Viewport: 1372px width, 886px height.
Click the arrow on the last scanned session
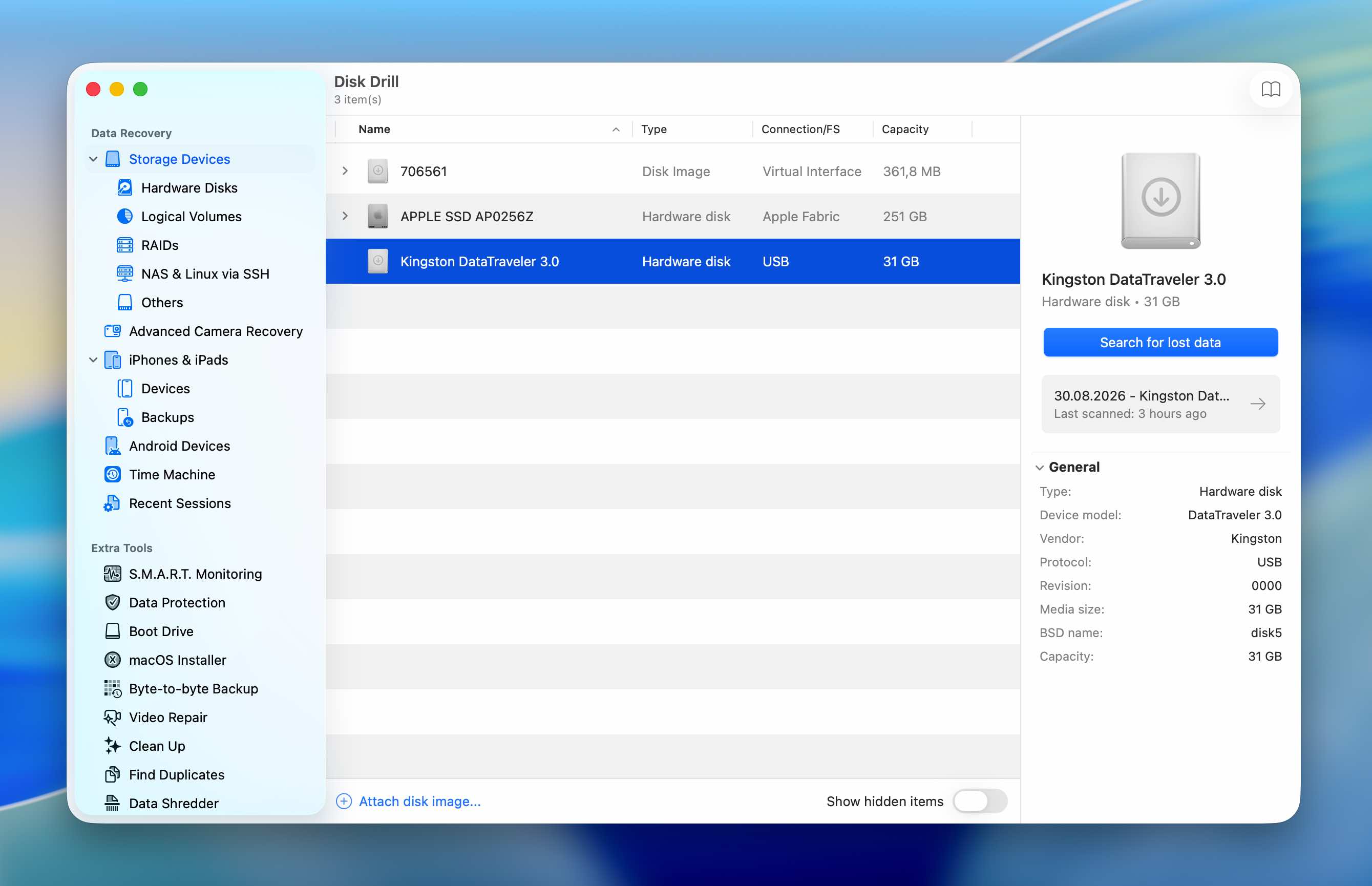point(1258,404)
